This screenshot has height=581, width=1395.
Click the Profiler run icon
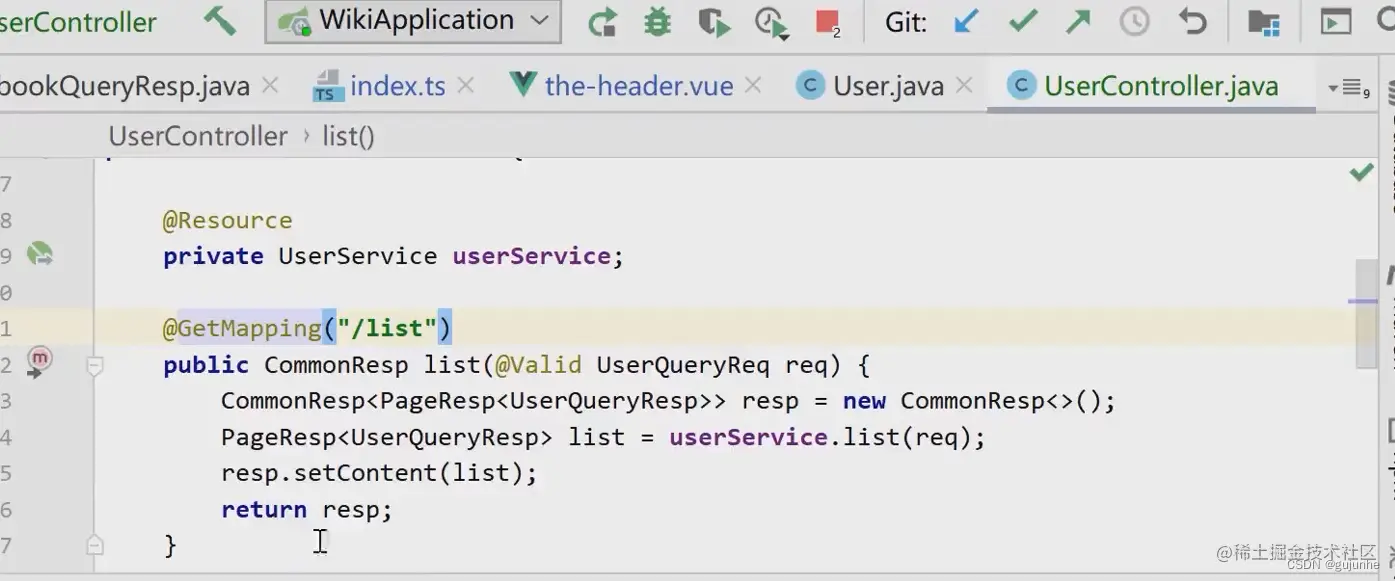click(x=770, y=22)
